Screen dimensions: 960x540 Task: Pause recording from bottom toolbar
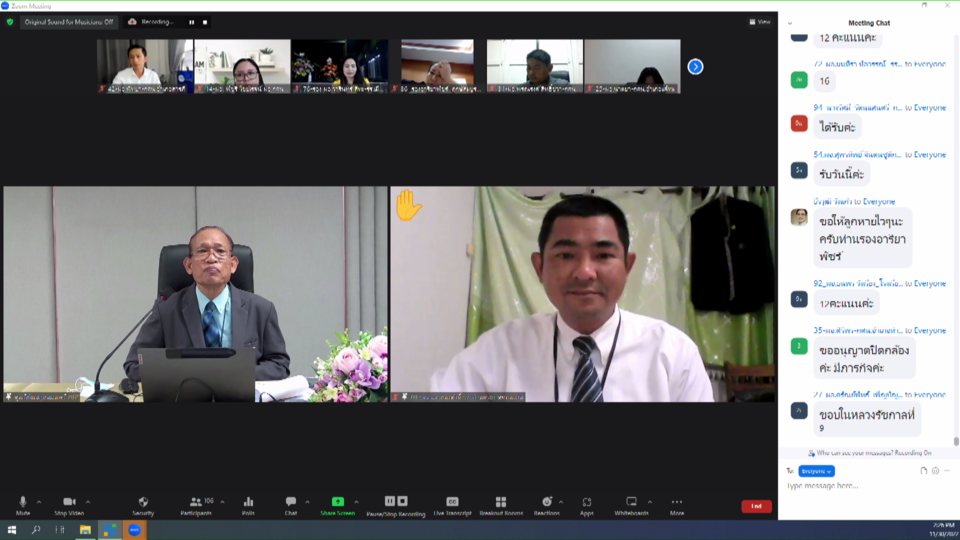point(389,501)
